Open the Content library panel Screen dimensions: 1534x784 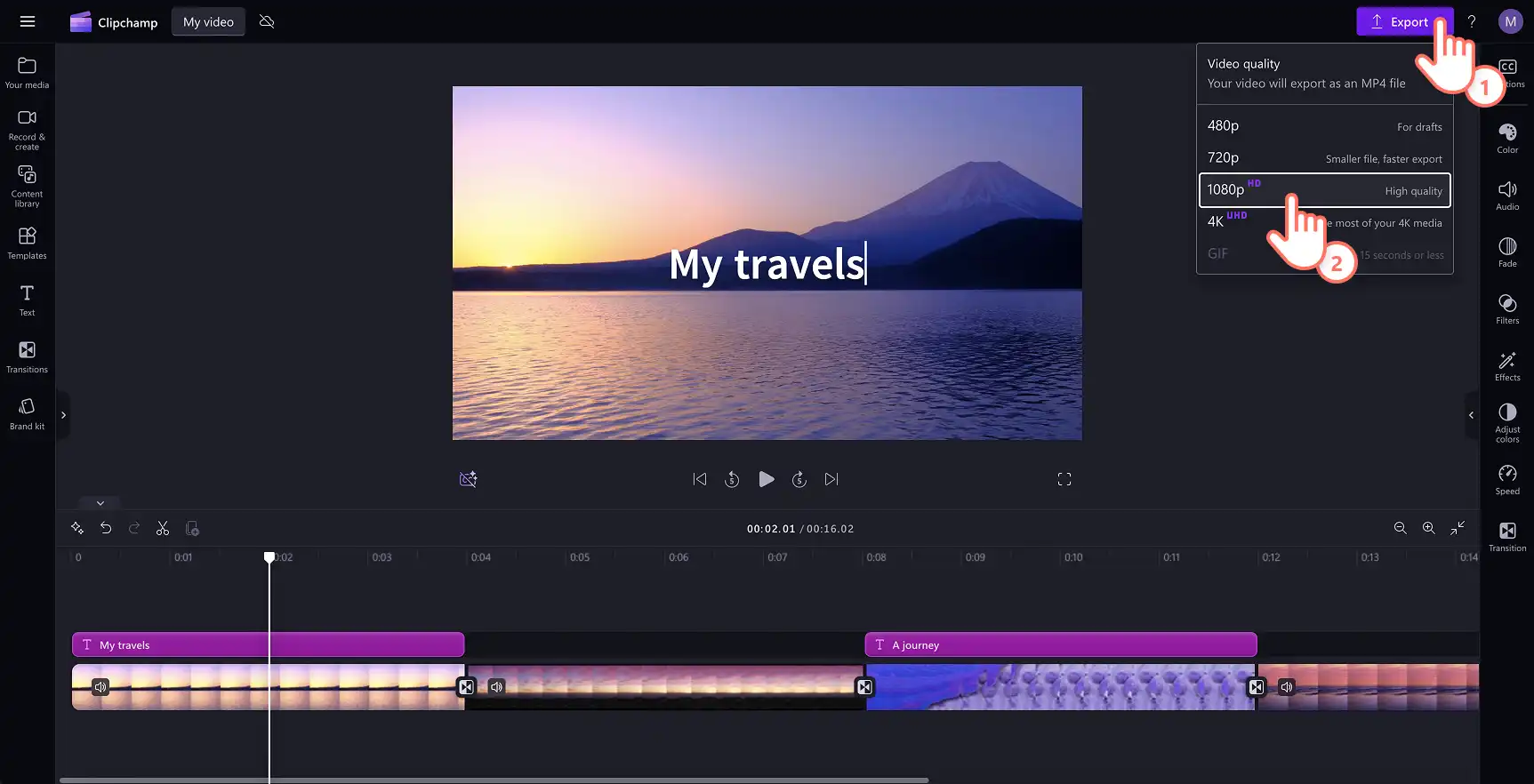point(27,186)
